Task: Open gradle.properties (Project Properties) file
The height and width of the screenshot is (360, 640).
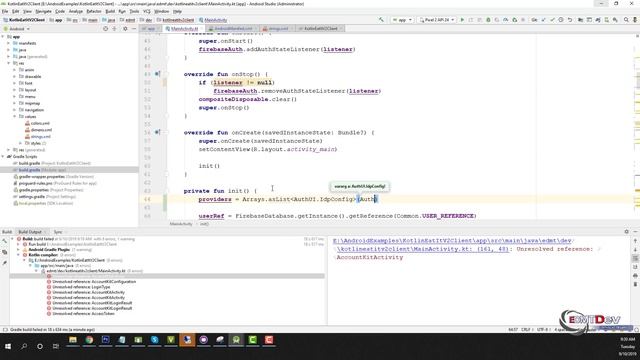Action: coord(51,190)
